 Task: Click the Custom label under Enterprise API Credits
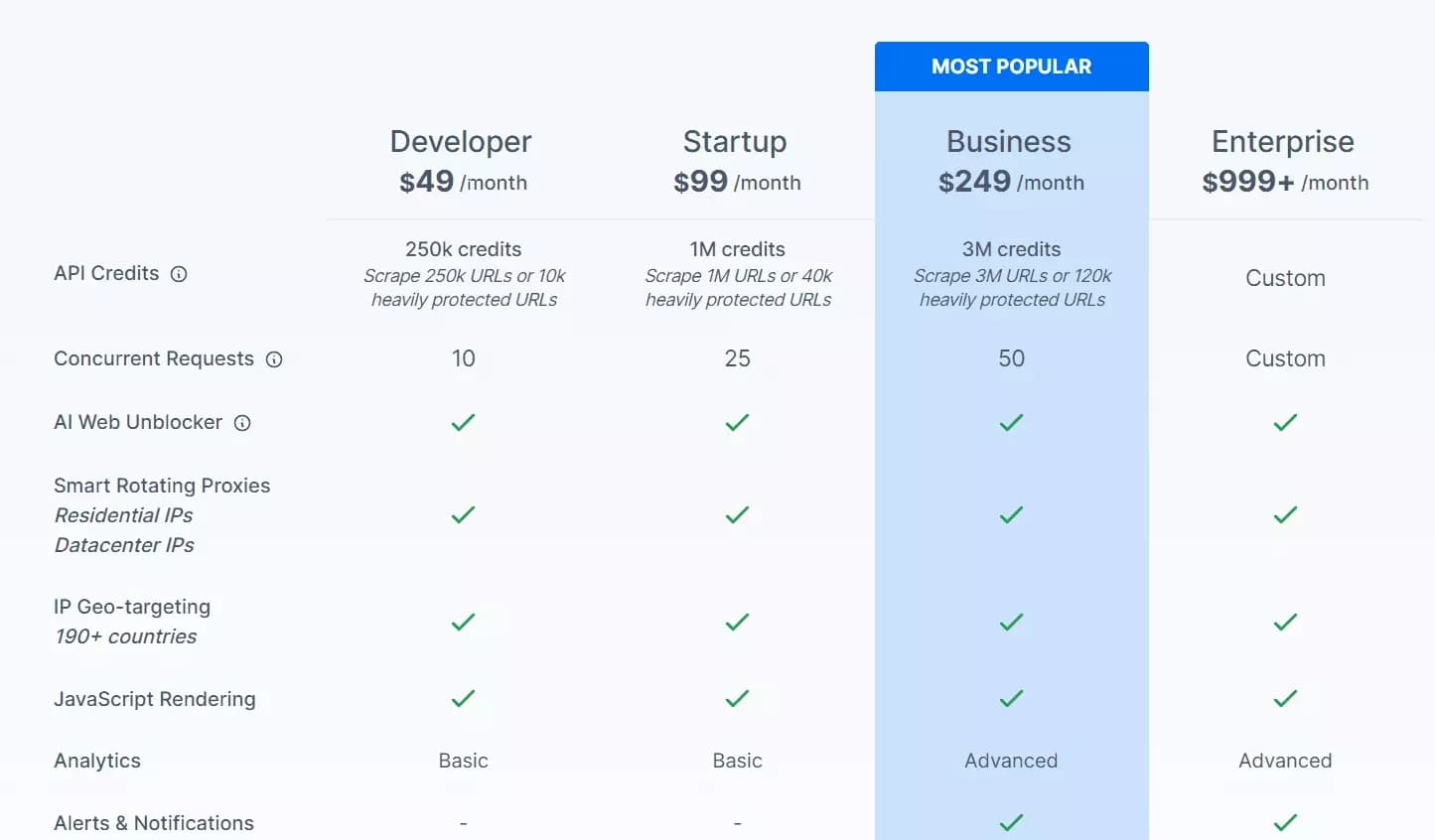coord(1284,278)
